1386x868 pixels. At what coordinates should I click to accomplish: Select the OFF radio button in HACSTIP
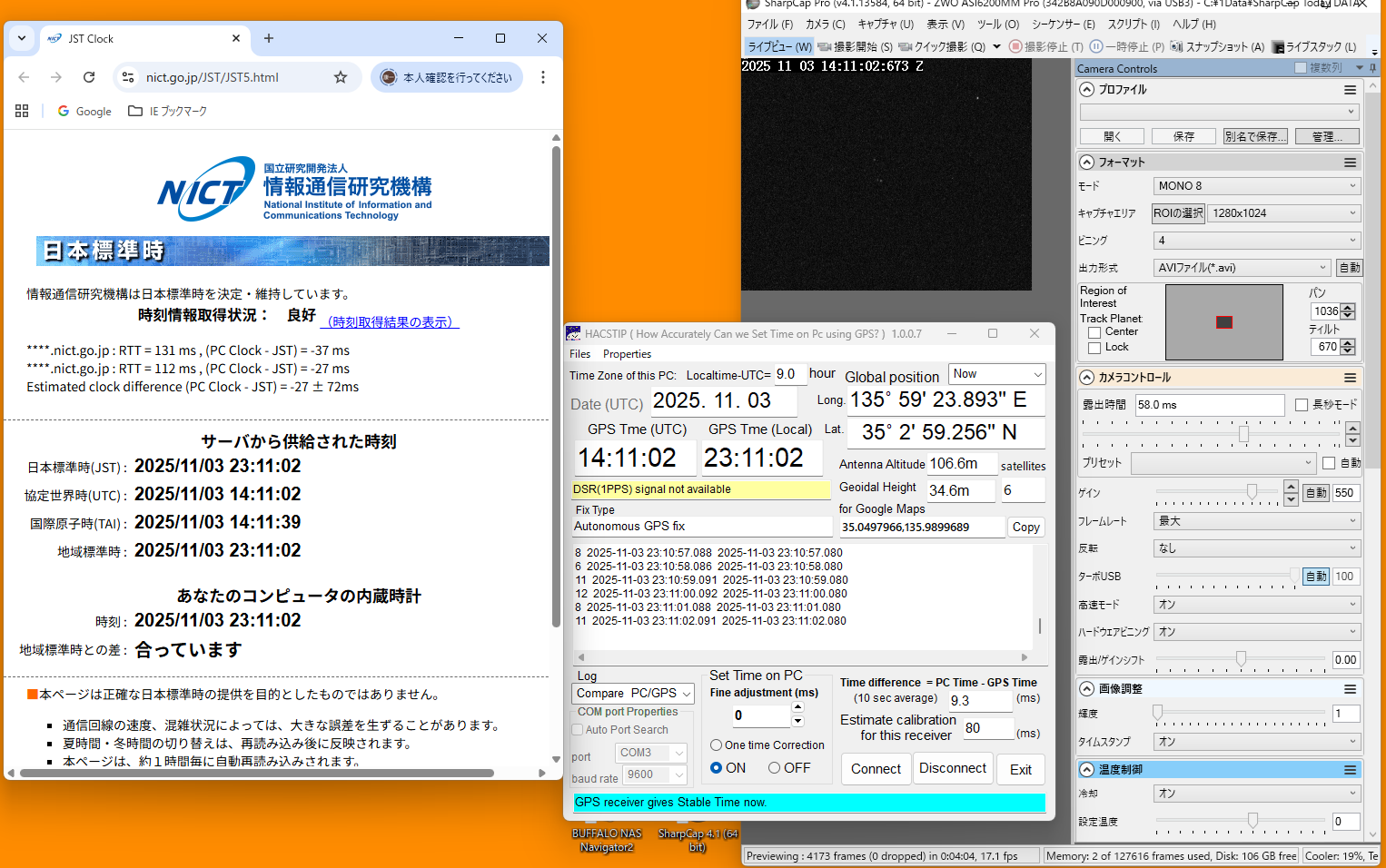point(774,768)
